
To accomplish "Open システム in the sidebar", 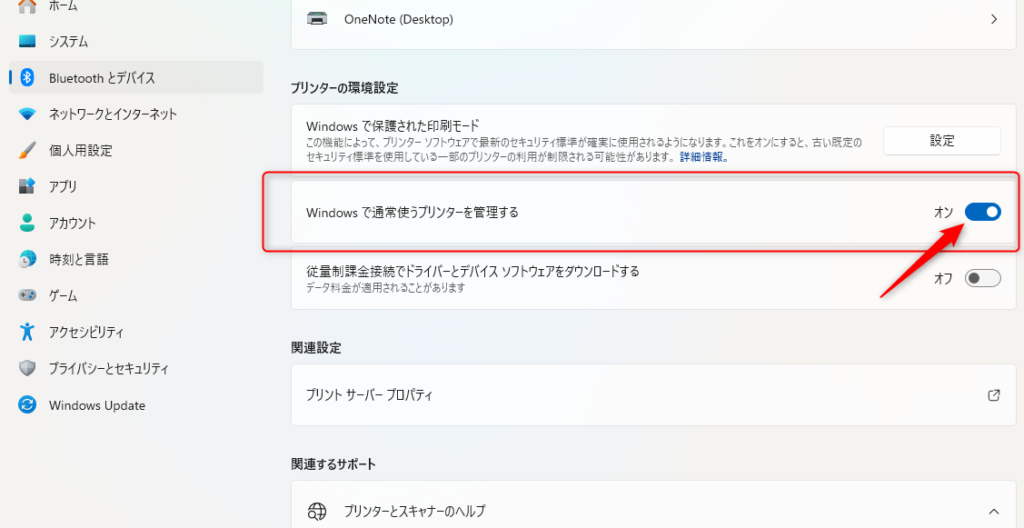I will point(68,42).
